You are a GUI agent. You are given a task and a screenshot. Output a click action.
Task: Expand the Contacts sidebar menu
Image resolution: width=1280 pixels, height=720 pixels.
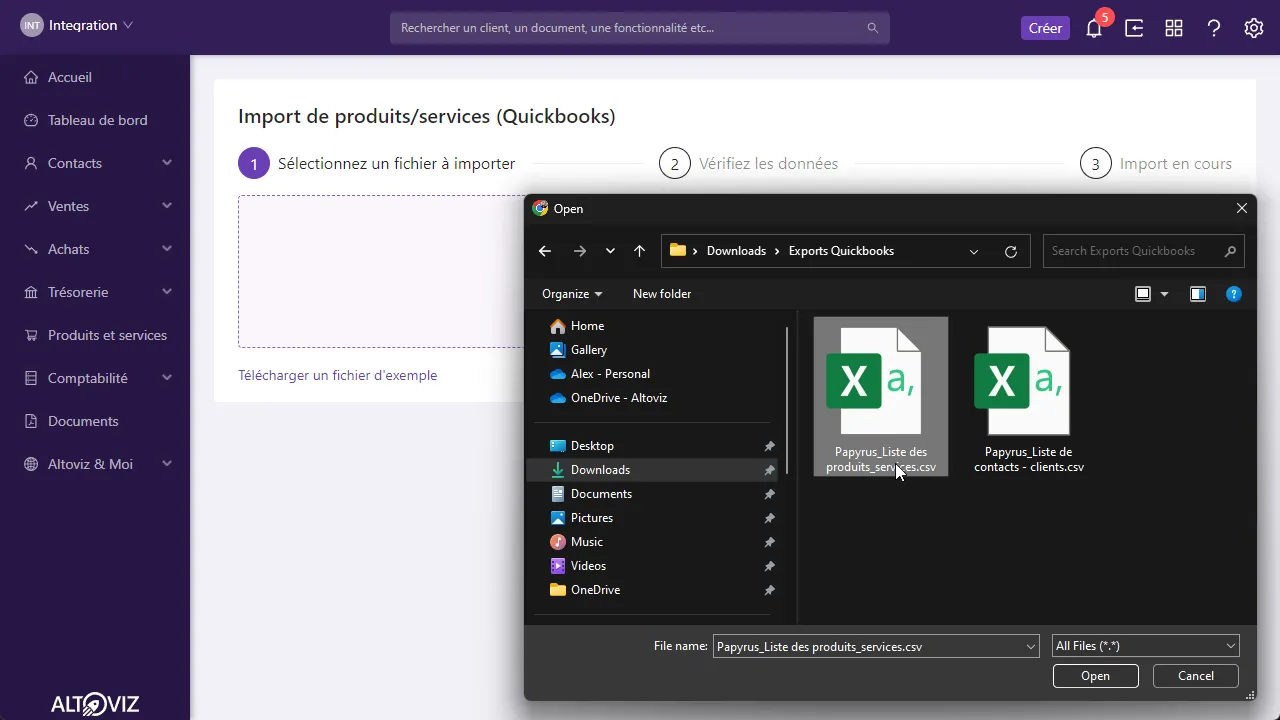[x=167, y=163]
